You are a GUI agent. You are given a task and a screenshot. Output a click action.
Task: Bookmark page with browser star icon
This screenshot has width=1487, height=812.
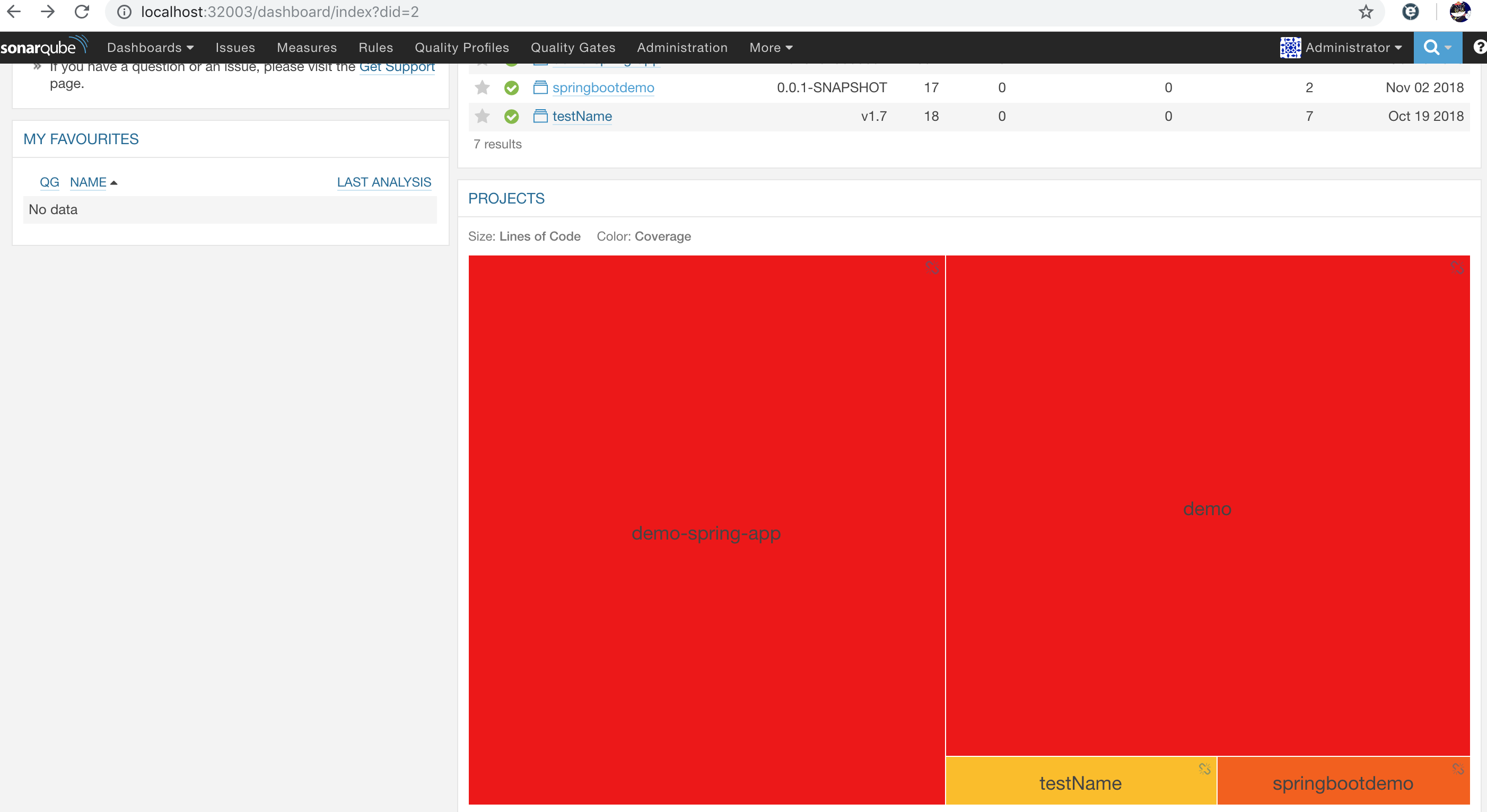coord(1366,12)
